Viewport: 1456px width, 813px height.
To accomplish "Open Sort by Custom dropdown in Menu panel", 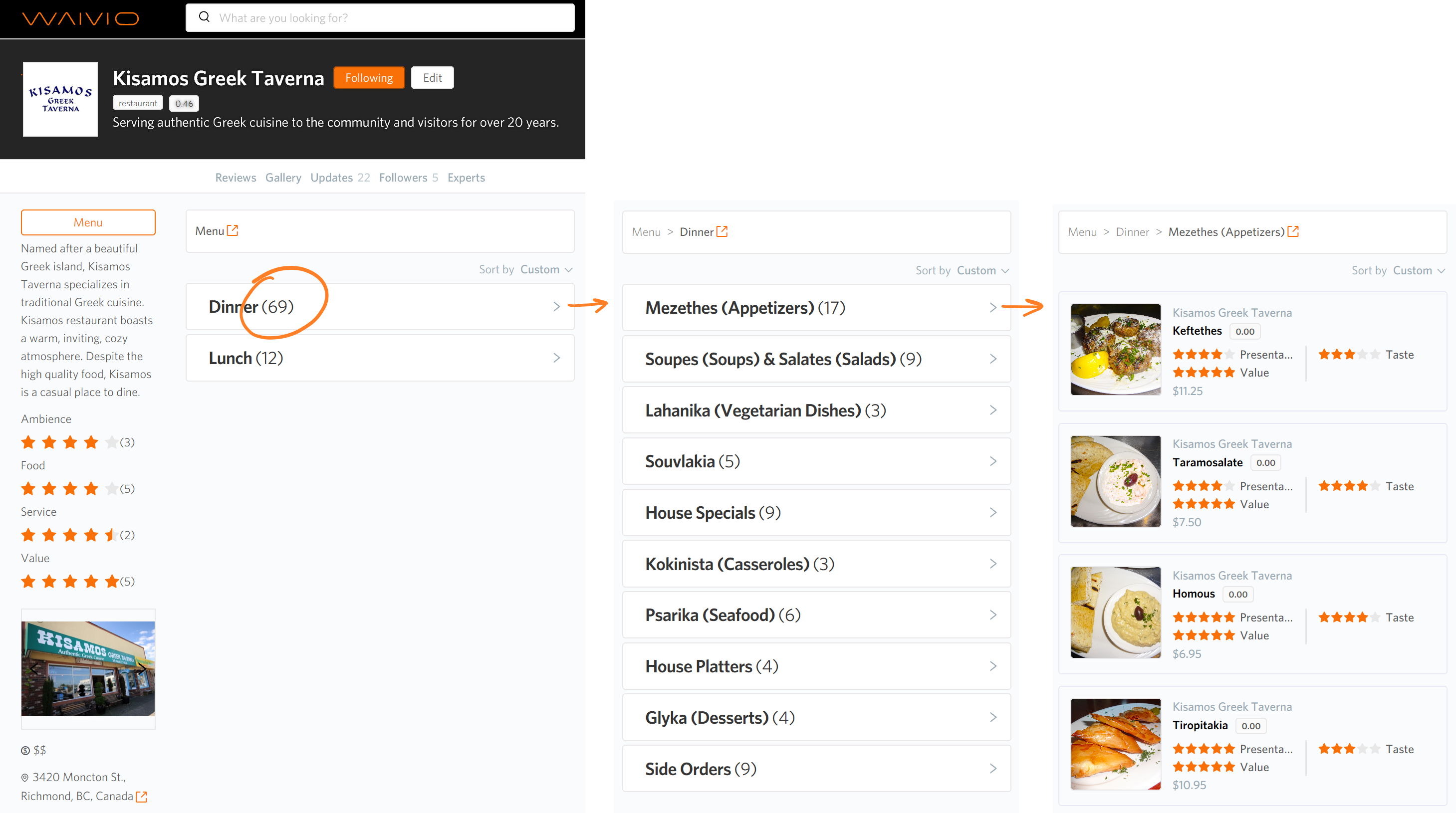I will click(x=546, y=269).
